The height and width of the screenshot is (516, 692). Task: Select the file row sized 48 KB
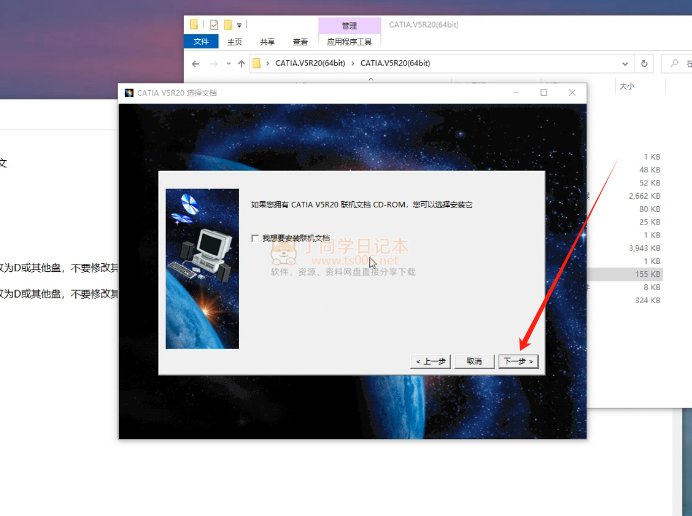click(625, 170)
